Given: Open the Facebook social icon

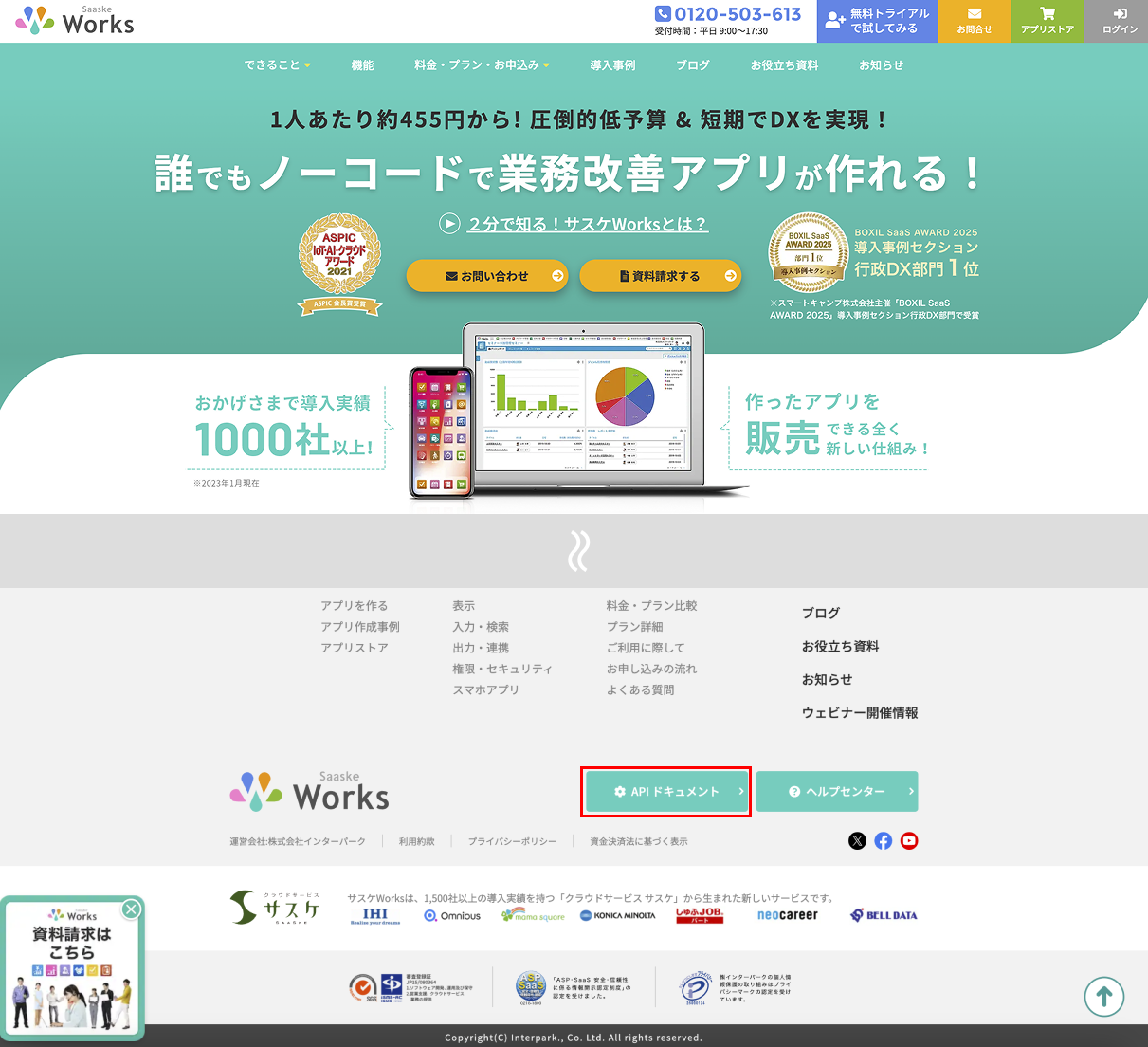Looking at the screenshot, I should click(x=884, y=841).
